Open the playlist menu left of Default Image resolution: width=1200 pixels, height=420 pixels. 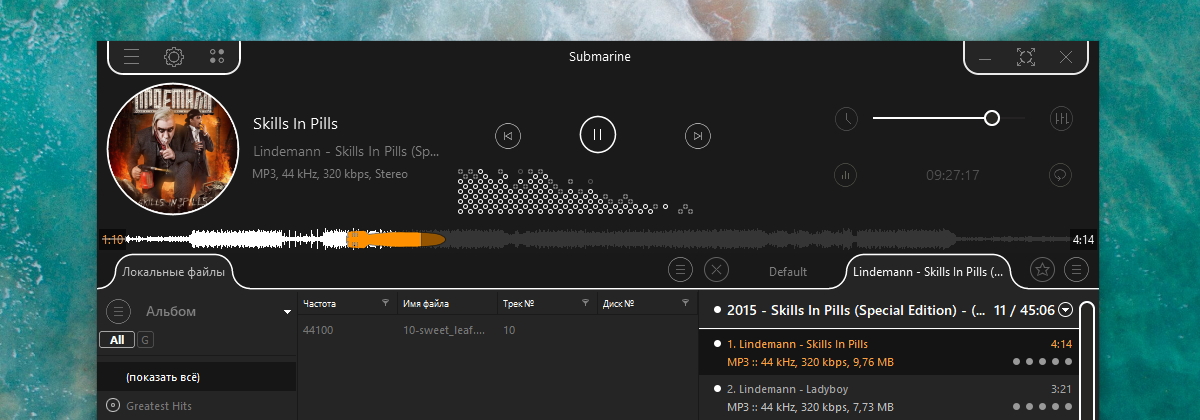click(x=680, y=269)
